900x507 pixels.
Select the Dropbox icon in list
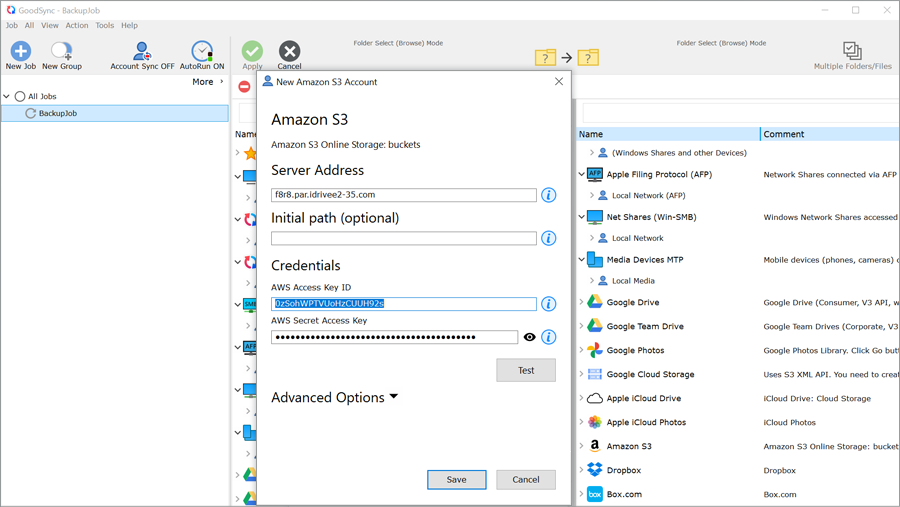595,470
